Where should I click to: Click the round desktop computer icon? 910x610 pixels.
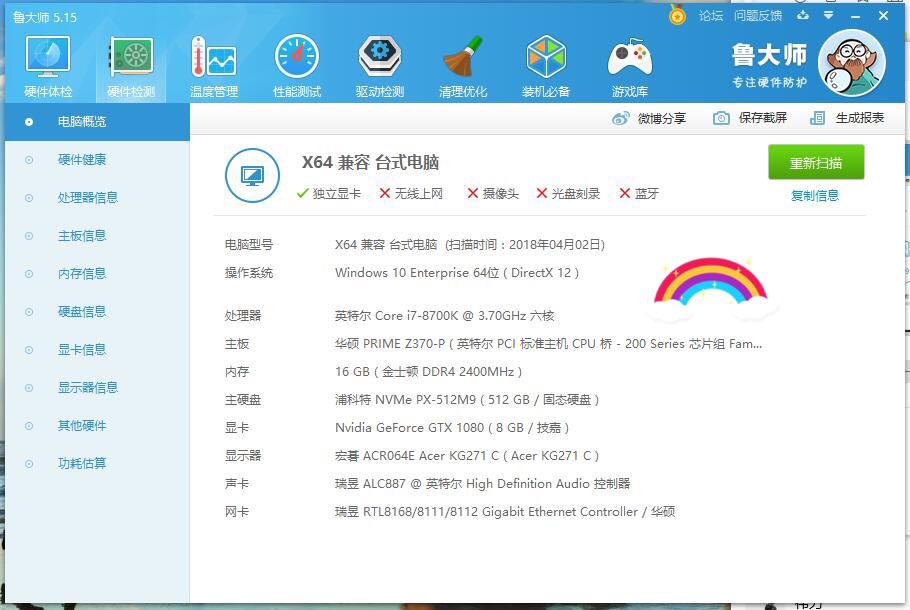[252, 175]
